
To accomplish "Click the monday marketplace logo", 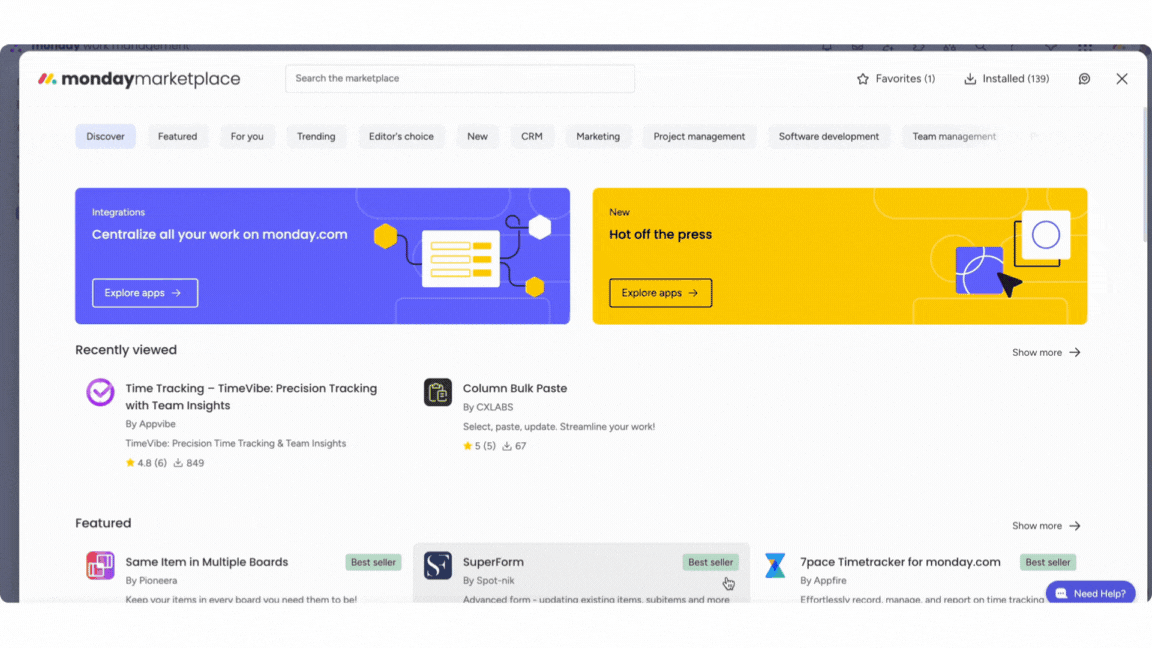I will click(x=139, y=79).
